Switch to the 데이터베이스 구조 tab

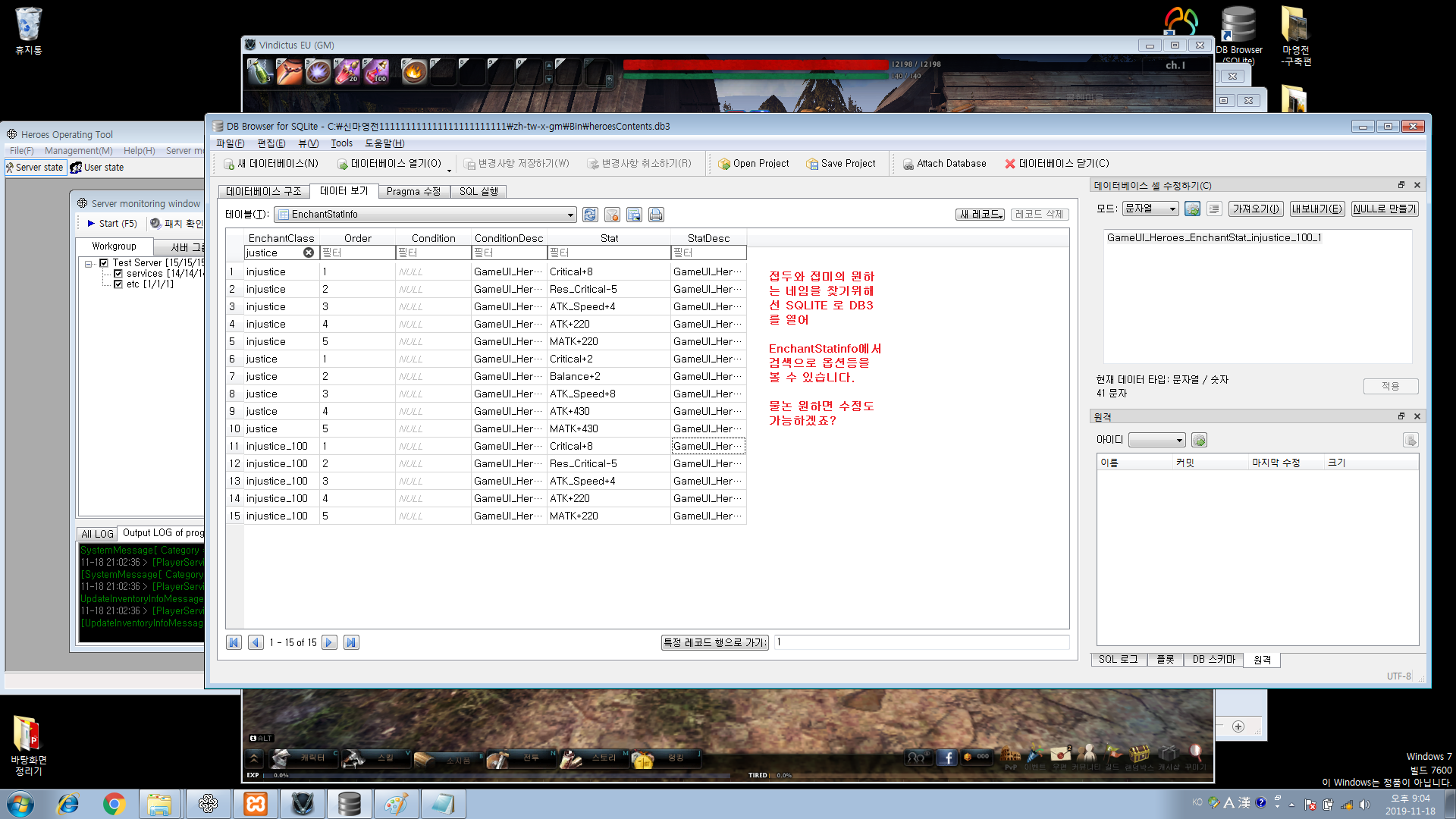[264, 192]
